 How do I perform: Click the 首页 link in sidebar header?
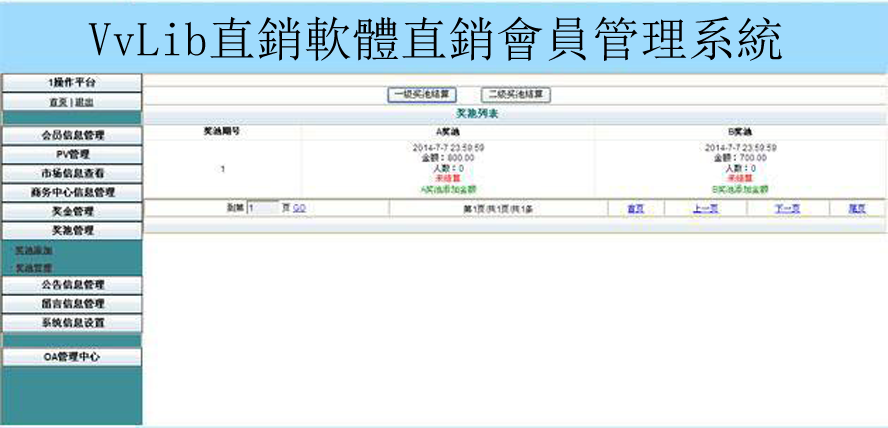tap(58, 102)
